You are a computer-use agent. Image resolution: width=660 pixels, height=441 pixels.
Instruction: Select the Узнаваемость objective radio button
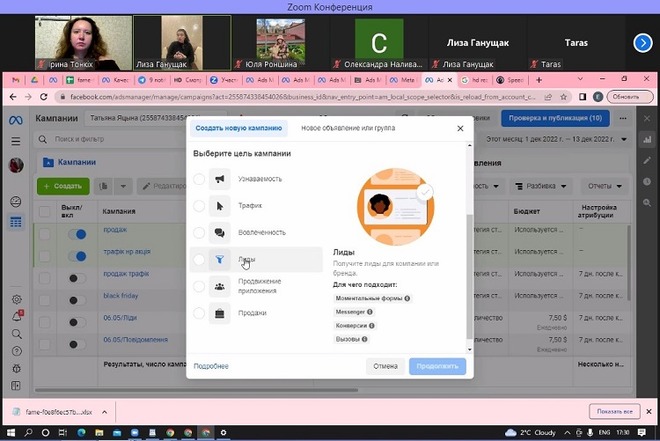click(x=200, y=179)
